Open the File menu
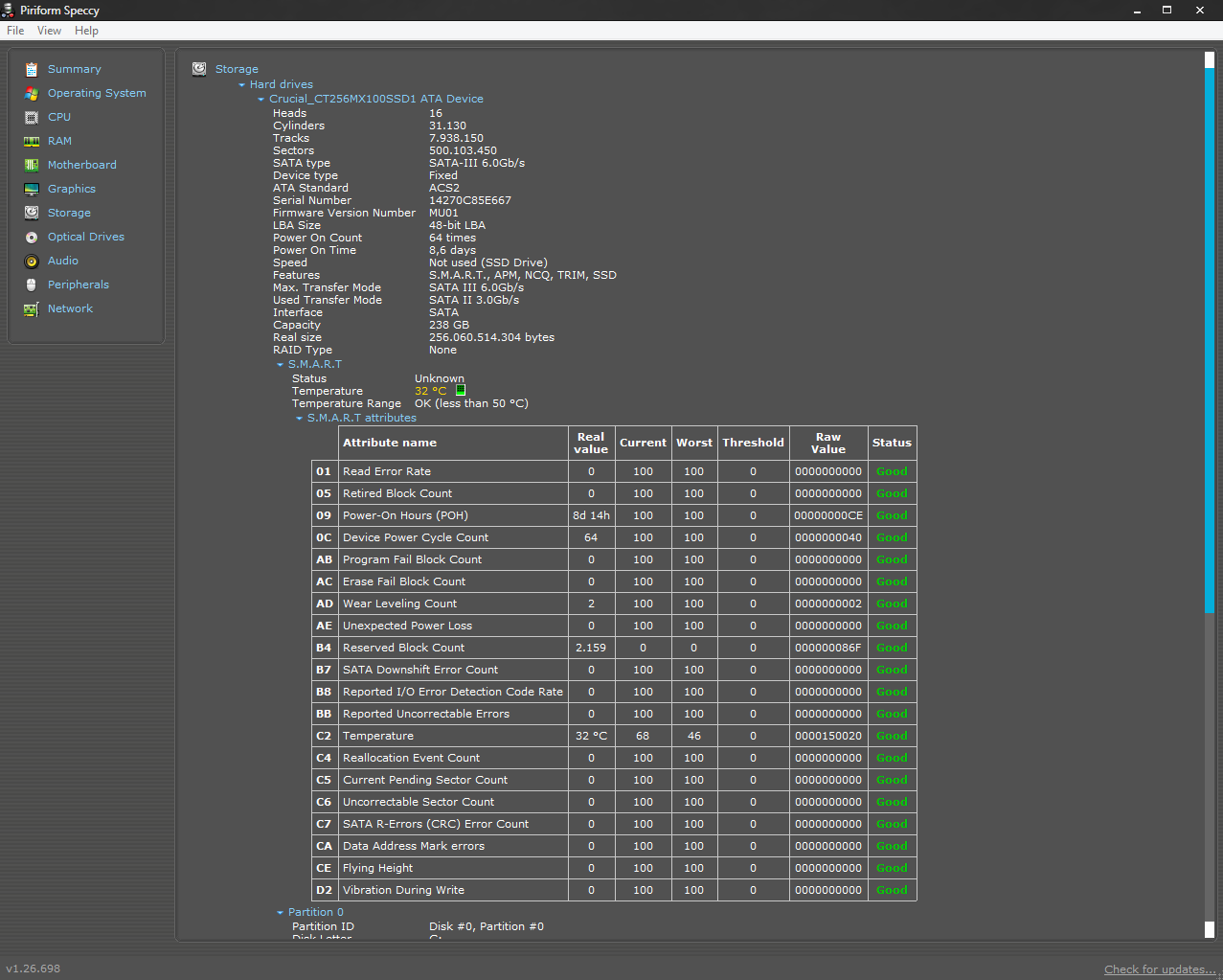 [x=15, y=31]
